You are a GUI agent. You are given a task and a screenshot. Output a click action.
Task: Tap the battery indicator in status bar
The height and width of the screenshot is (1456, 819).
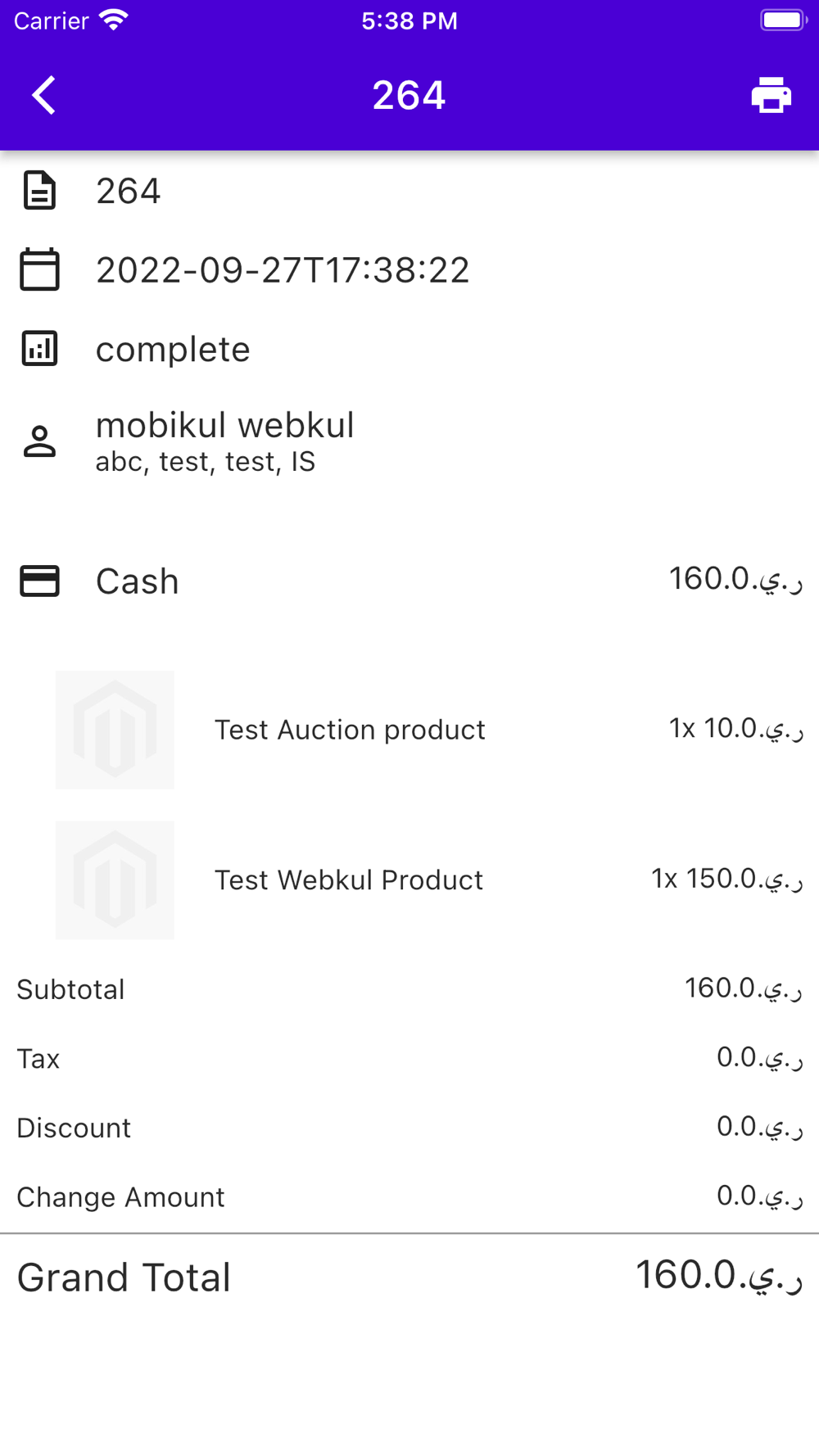[782, 20]
